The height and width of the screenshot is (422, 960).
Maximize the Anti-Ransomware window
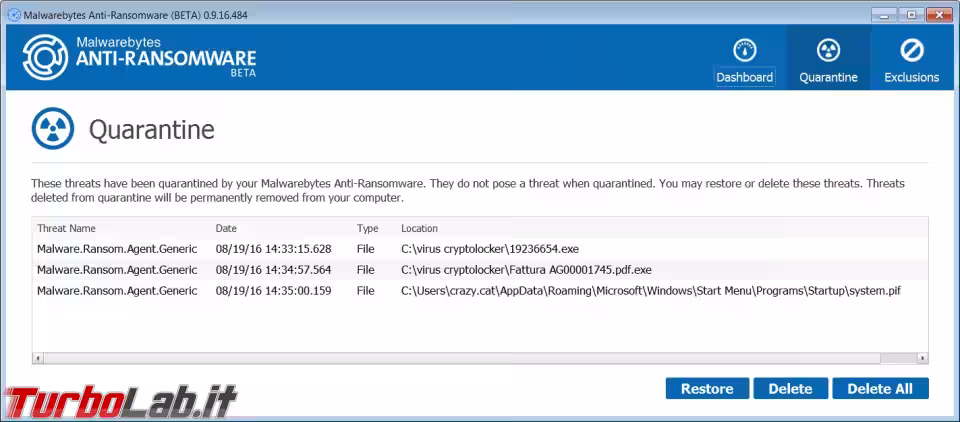tap(912, 15)
